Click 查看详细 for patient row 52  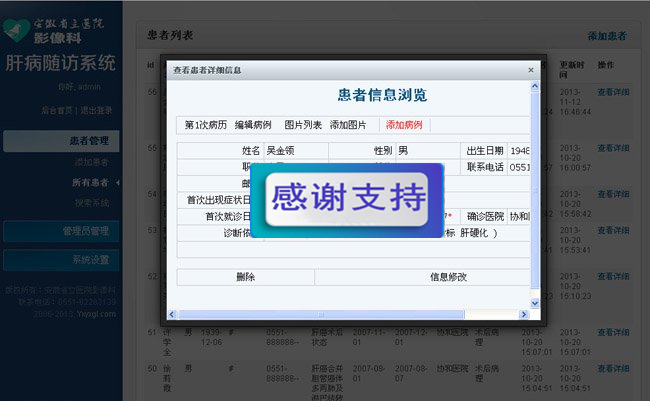click(x=613, y=276)
